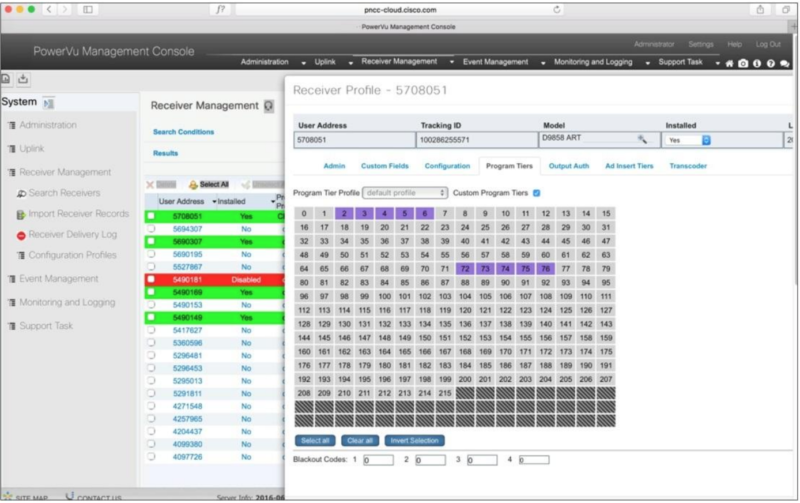Switch to the Admin tab

coord(334,166)
